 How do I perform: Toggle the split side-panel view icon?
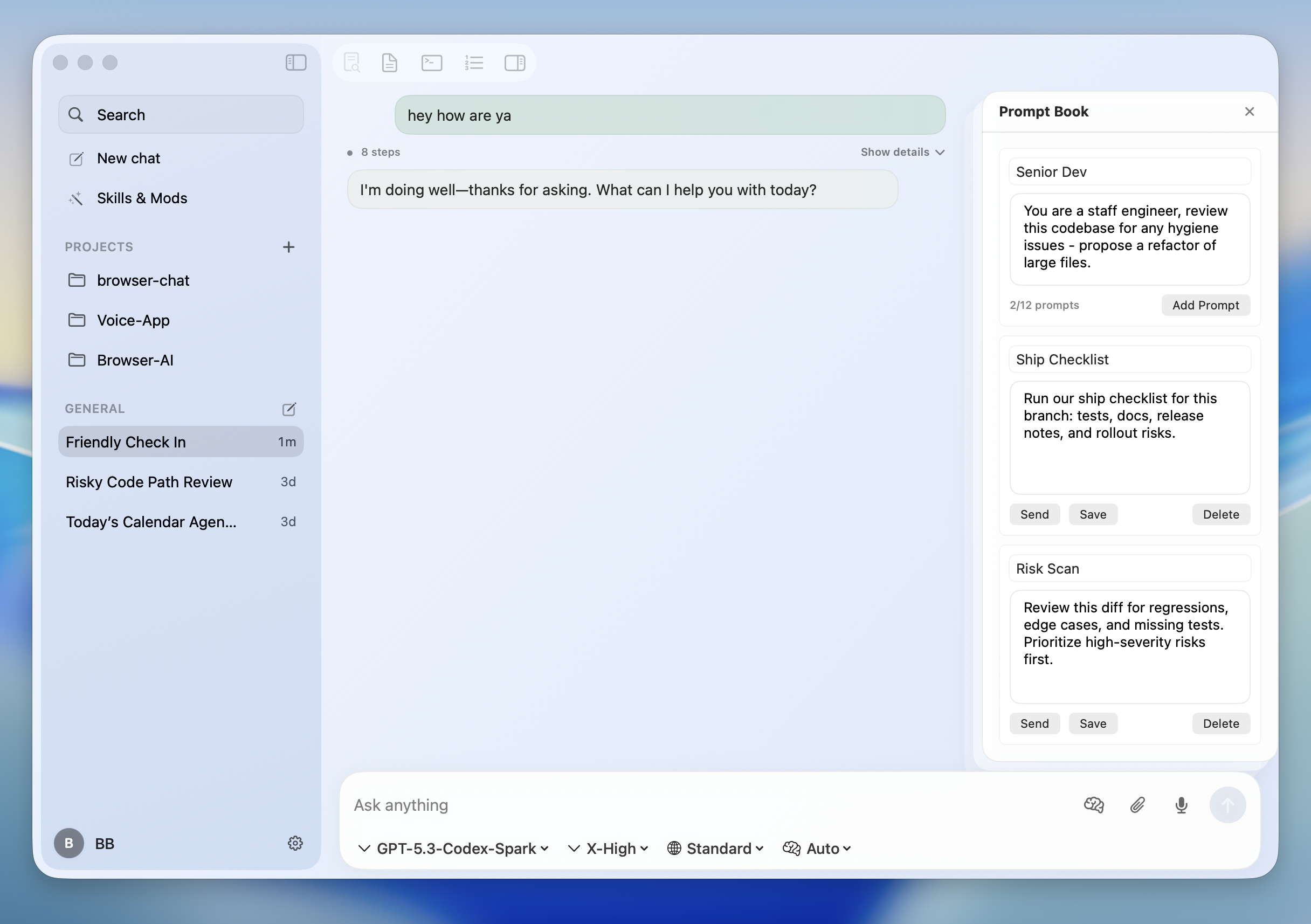click(x=514, y=63)
